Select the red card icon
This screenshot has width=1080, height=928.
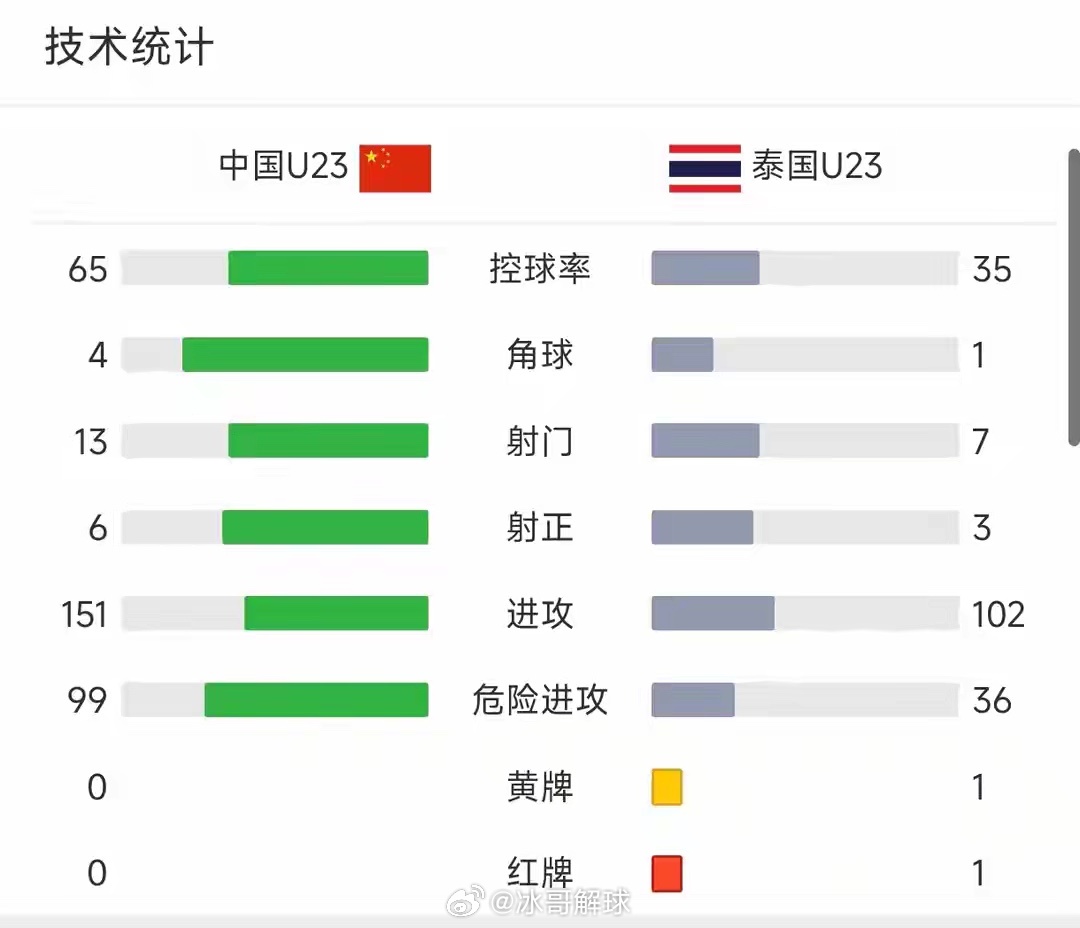point(664,873)
